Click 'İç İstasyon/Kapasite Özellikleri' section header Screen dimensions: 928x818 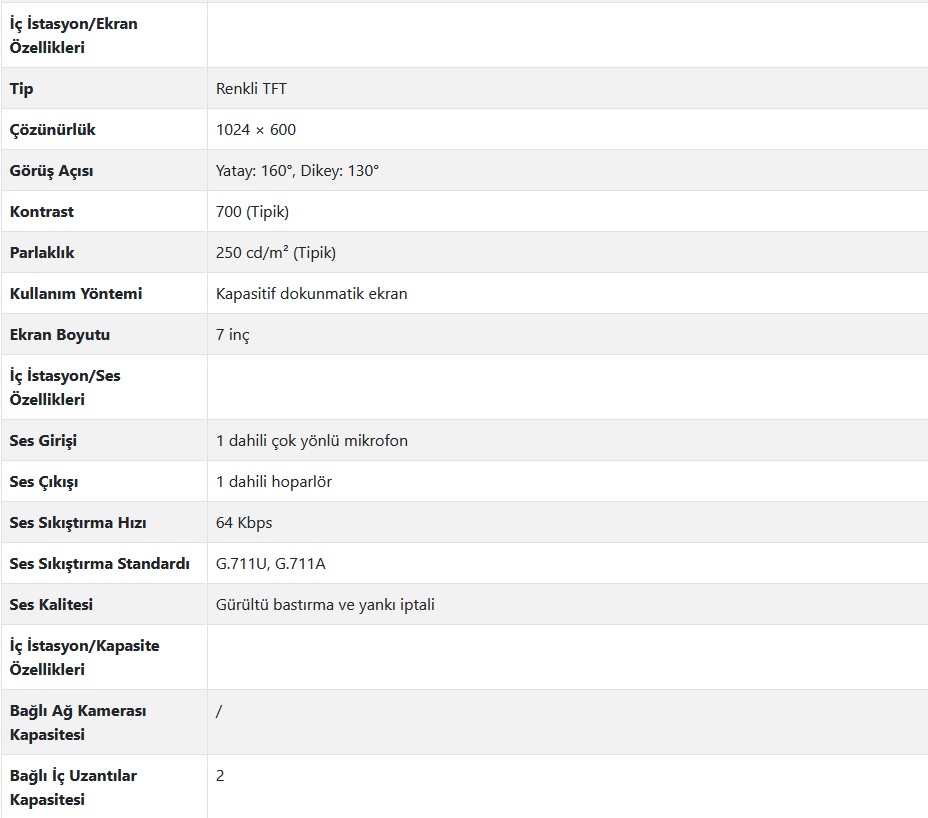point(85,657)
